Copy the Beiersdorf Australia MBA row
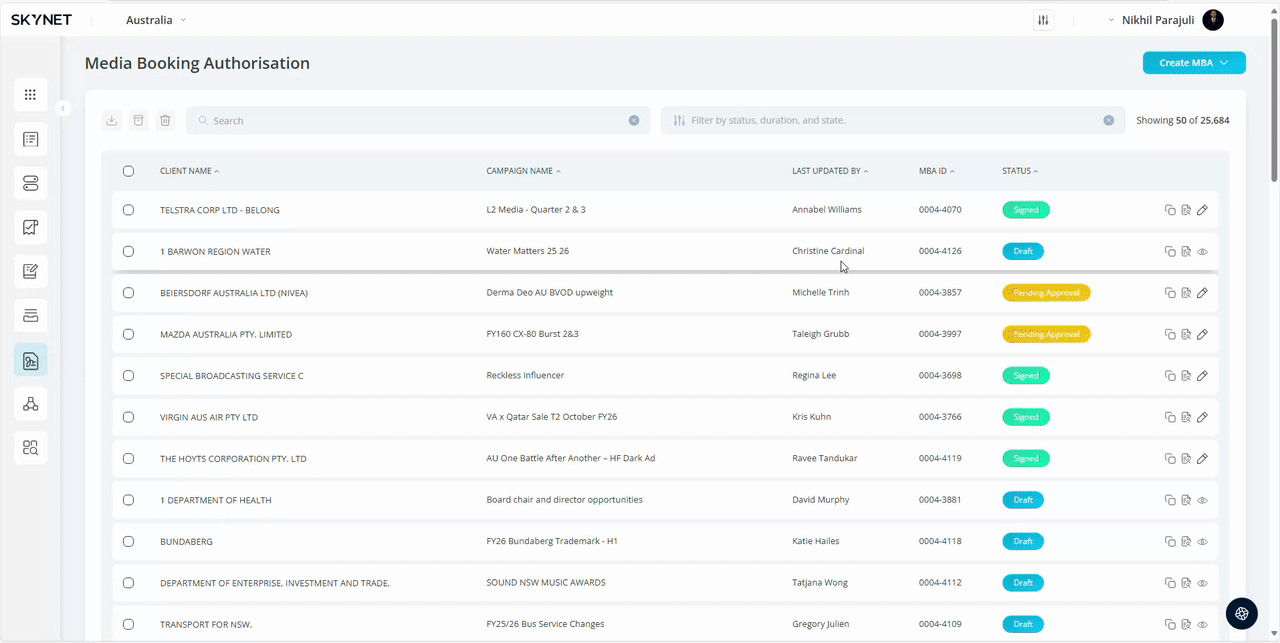The image size is (1280, 643). (x=1170, y=293)
